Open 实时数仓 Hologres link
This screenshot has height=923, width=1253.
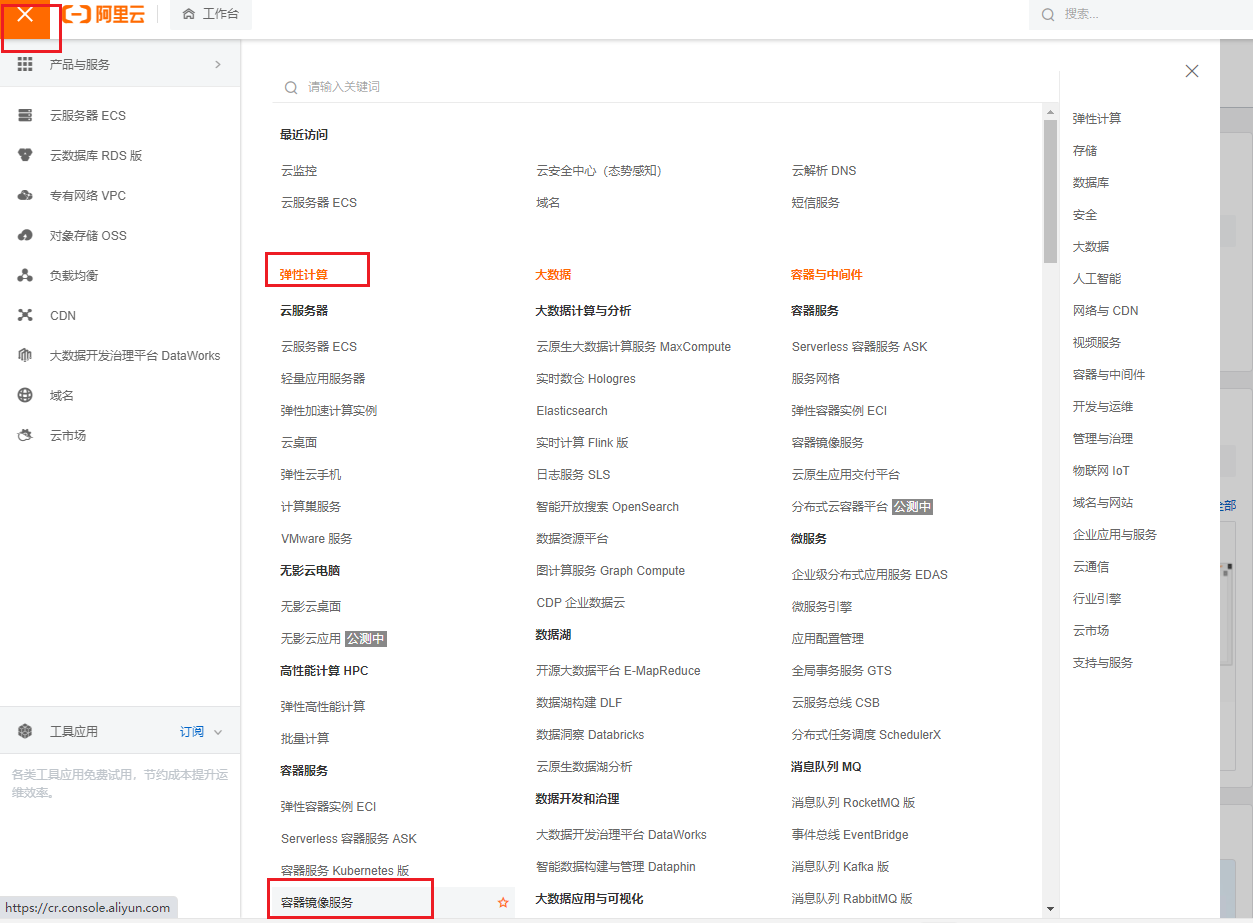point(586,378)
